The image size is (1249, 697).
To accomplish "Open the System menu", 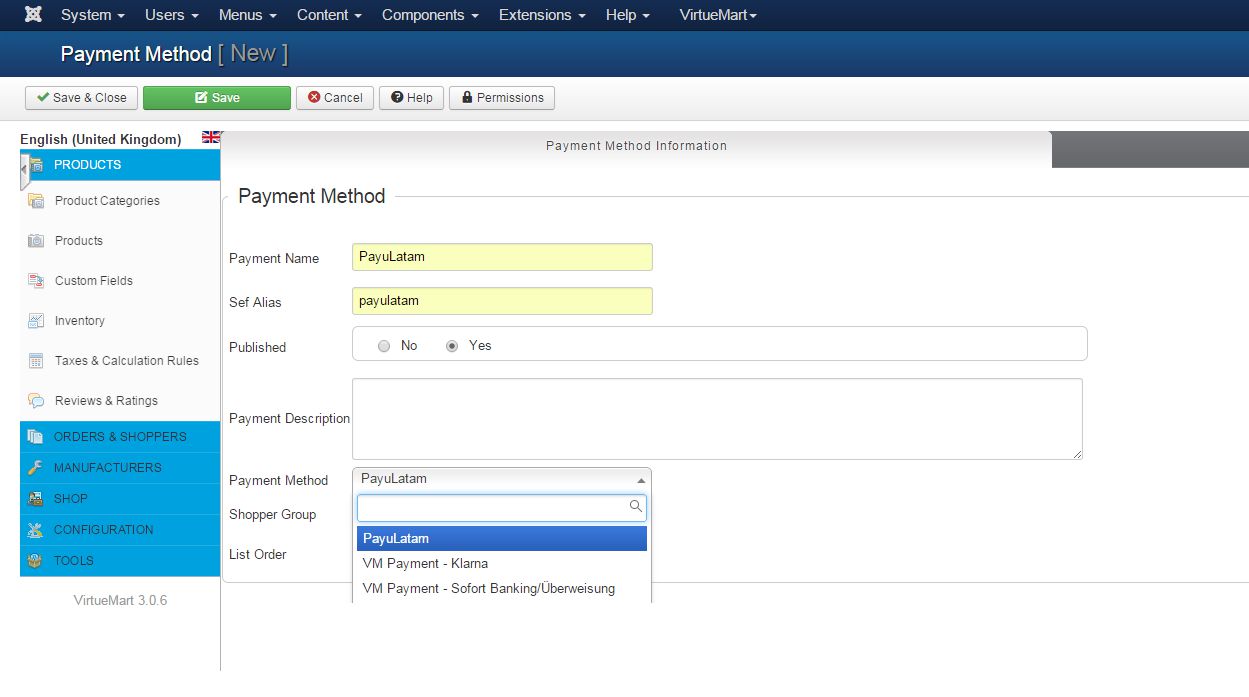I will click(93, 15).
